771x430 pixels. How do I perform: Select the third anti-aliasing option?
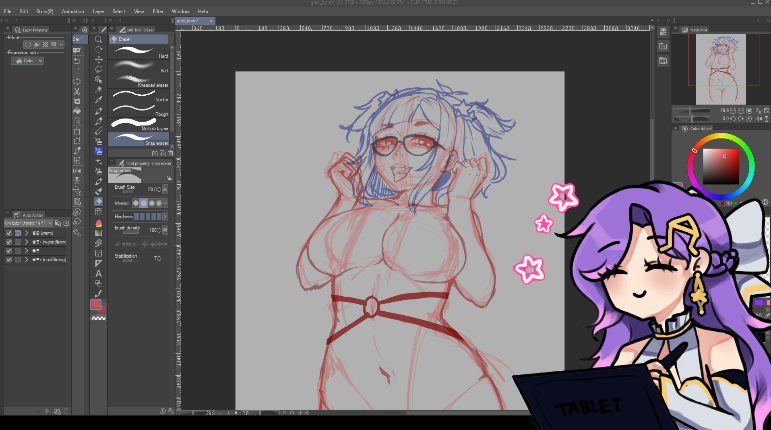(151, 203)
